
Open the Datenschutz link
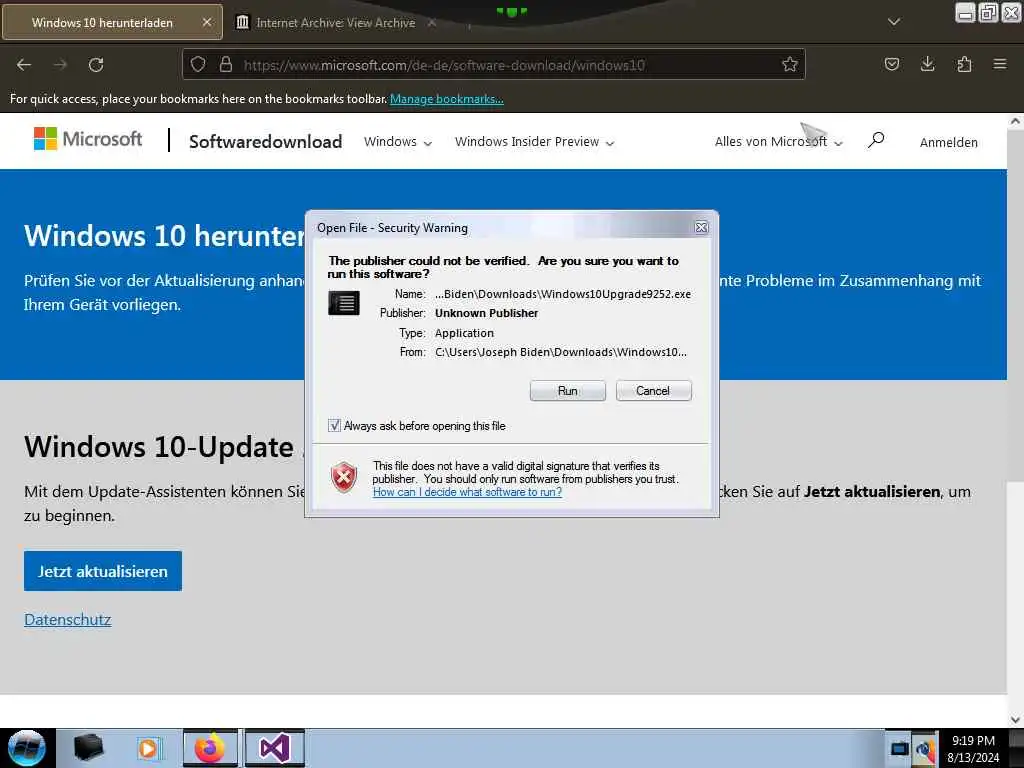click(x=67, y=619)
